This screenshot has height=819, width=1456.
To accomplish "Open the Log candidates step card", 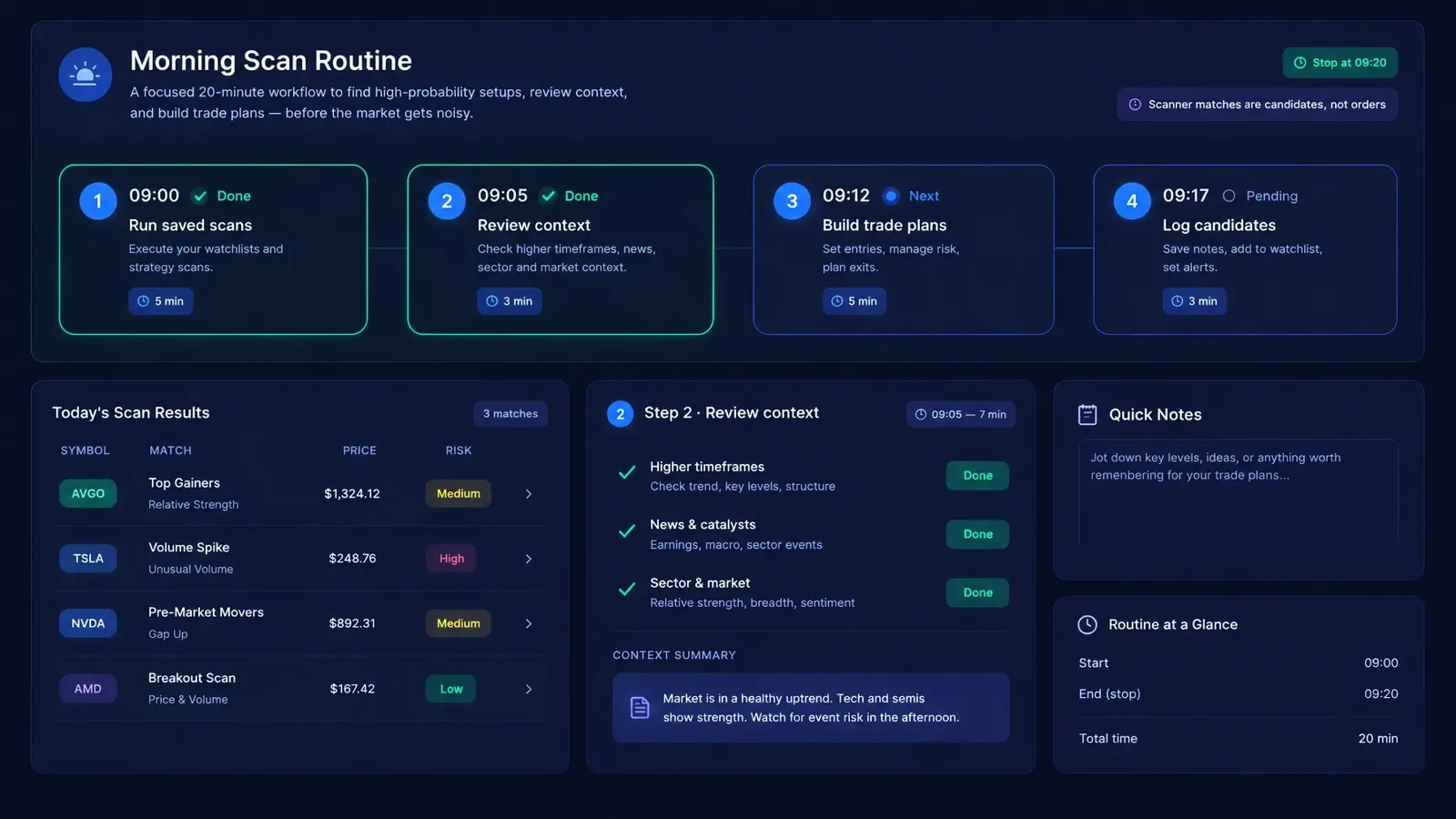I will (1245, 249).
